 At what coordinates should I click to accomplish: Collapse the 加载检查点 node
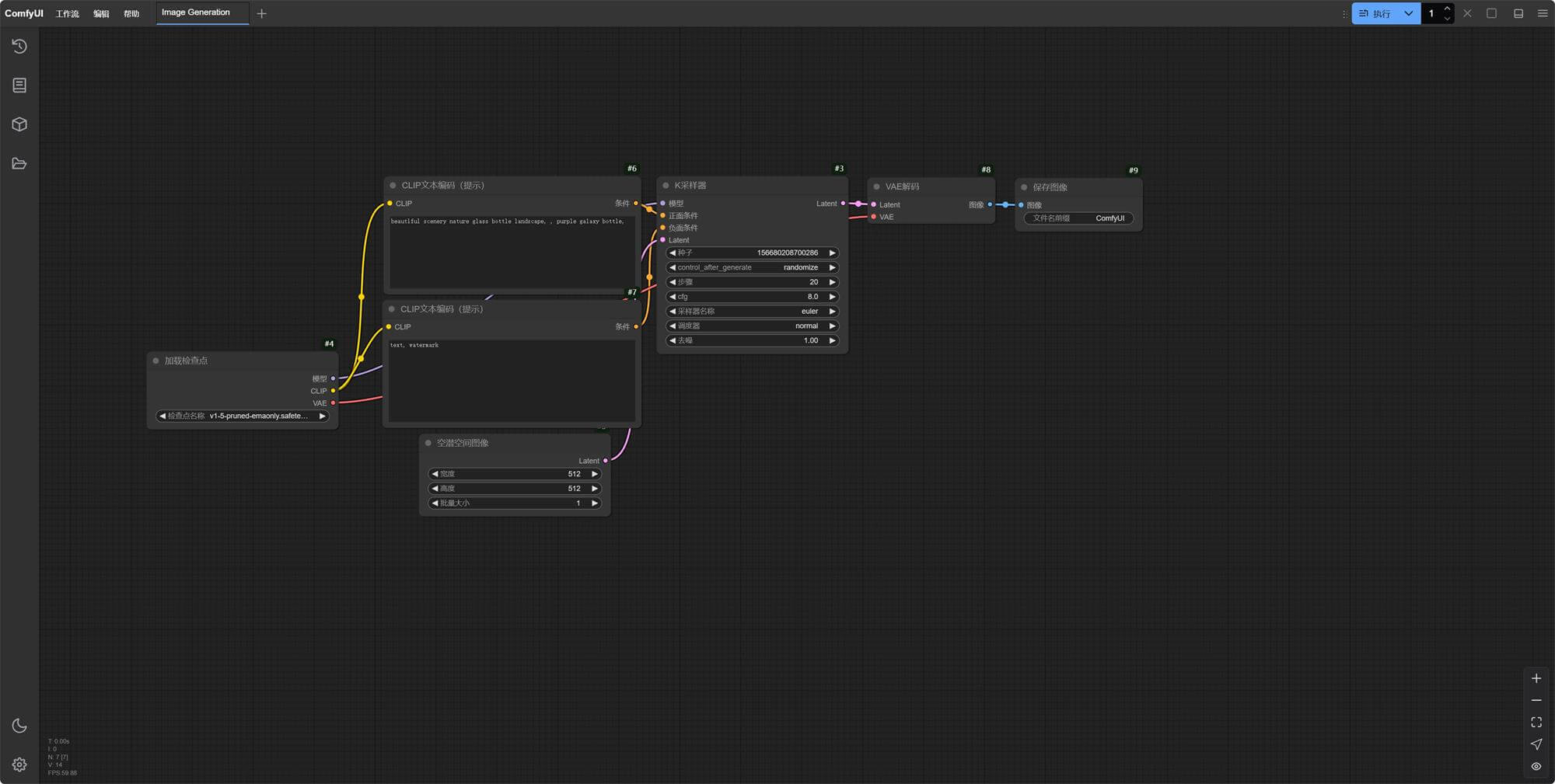coord(155,361)
